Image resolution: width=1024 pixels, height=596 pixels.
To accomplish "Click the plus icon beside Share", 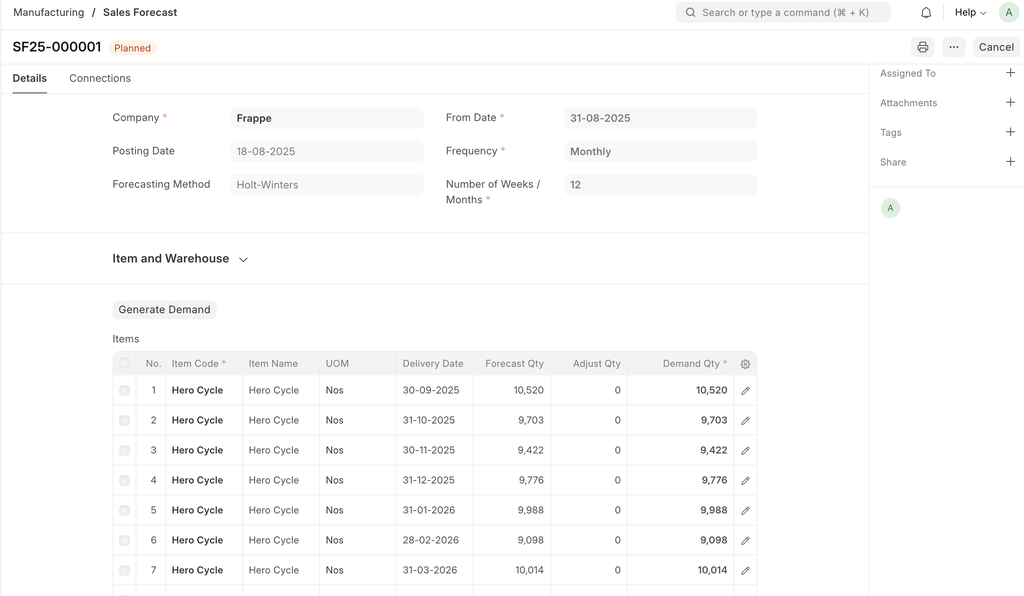I will [x=1010, y=162].
